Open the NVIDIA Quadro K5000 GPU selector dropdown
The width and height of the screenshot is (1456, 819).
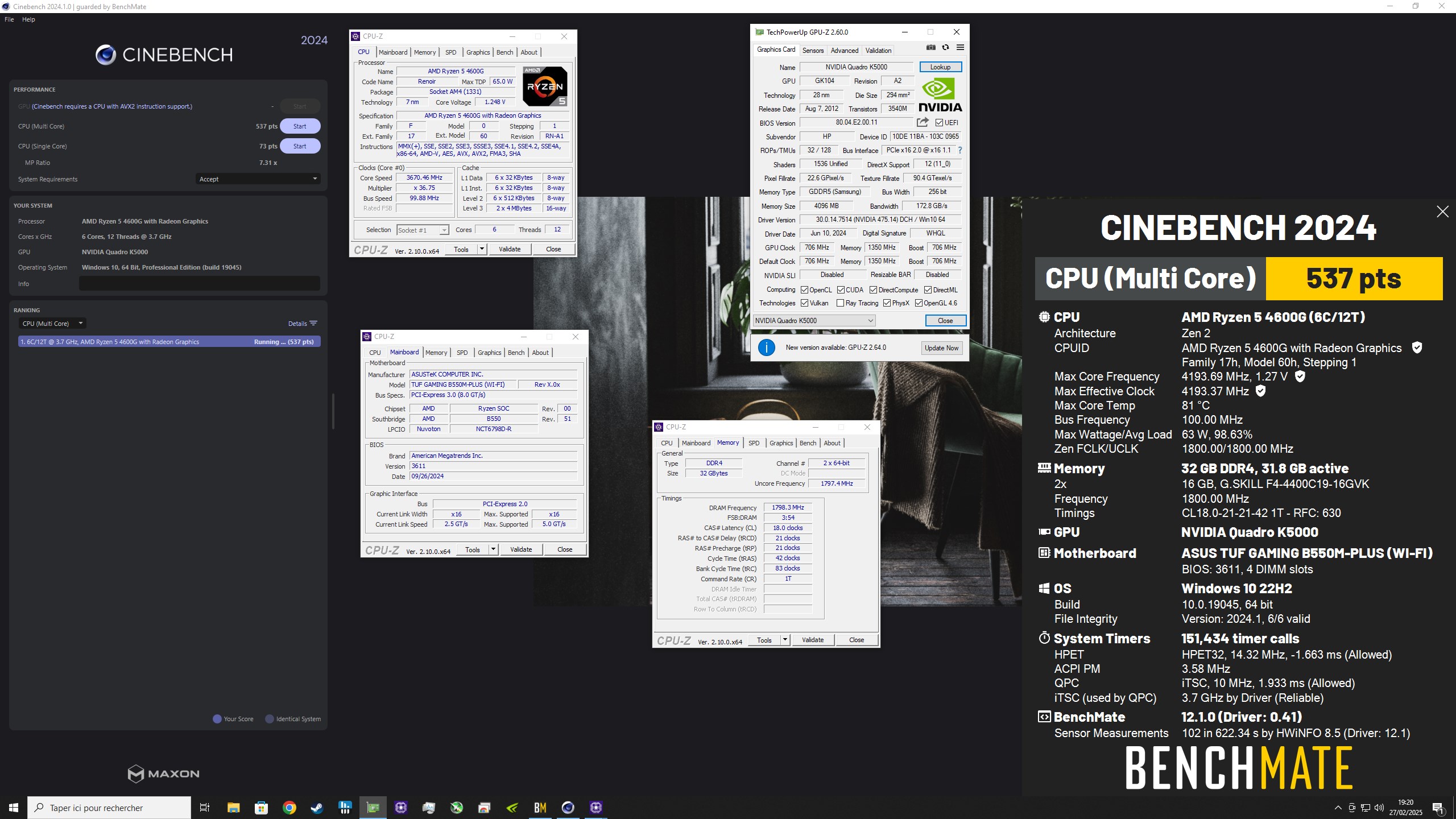click(x=814, y=321)
